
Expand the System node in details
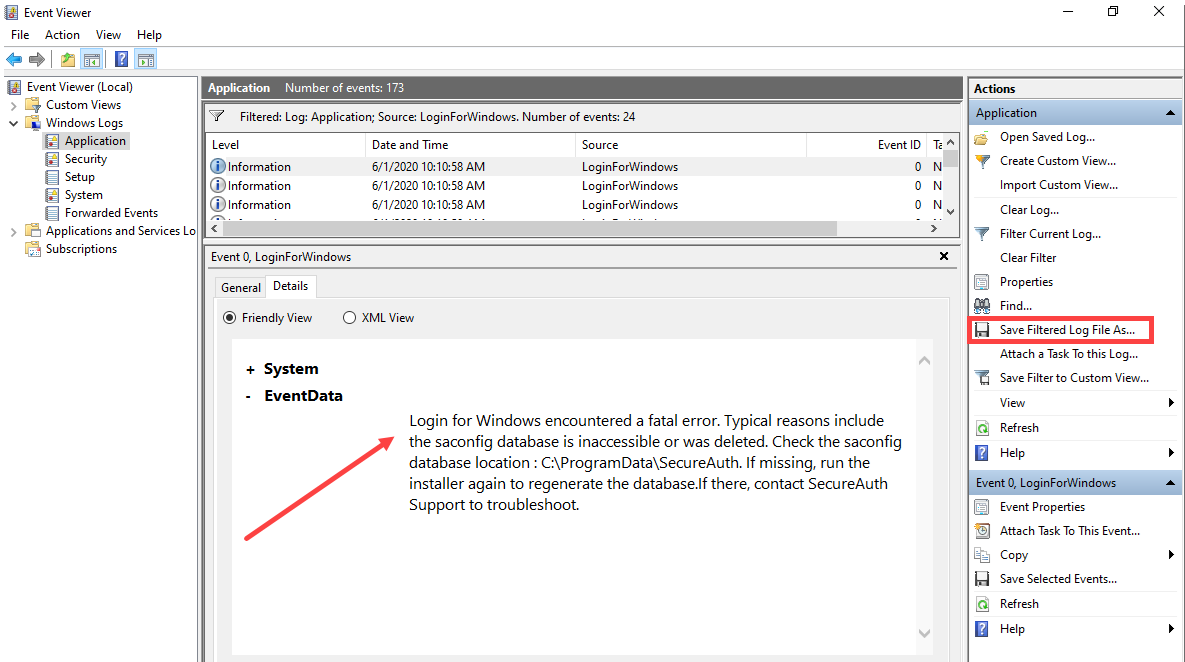(x=250, y=369)
